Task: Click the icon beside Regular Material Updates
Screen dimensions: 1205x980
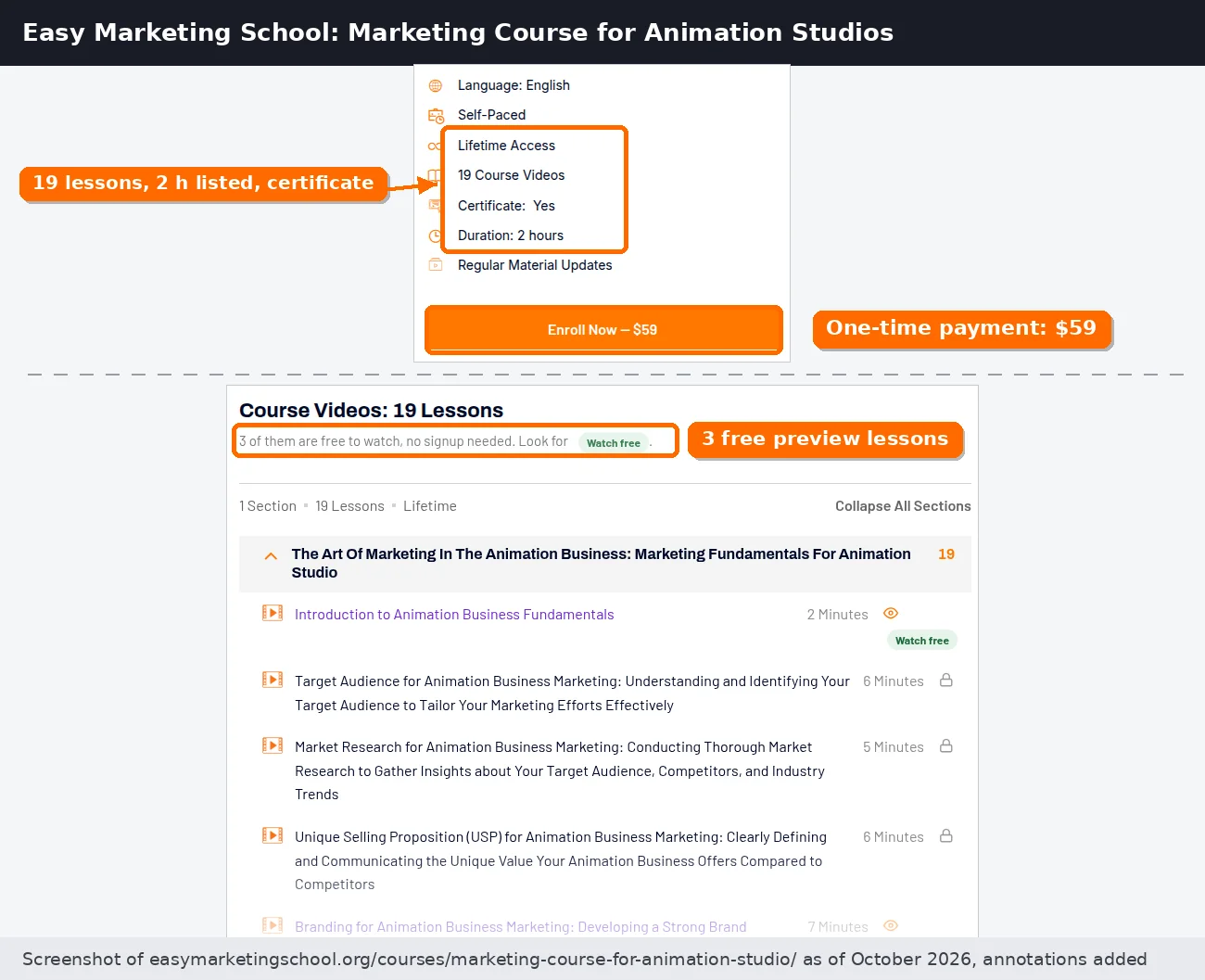Action: click(x=436, y=265)
